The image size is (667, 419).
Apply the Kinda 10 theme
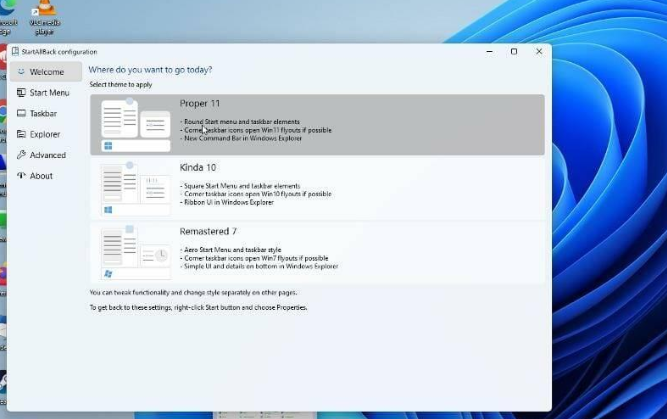[317, 188]
